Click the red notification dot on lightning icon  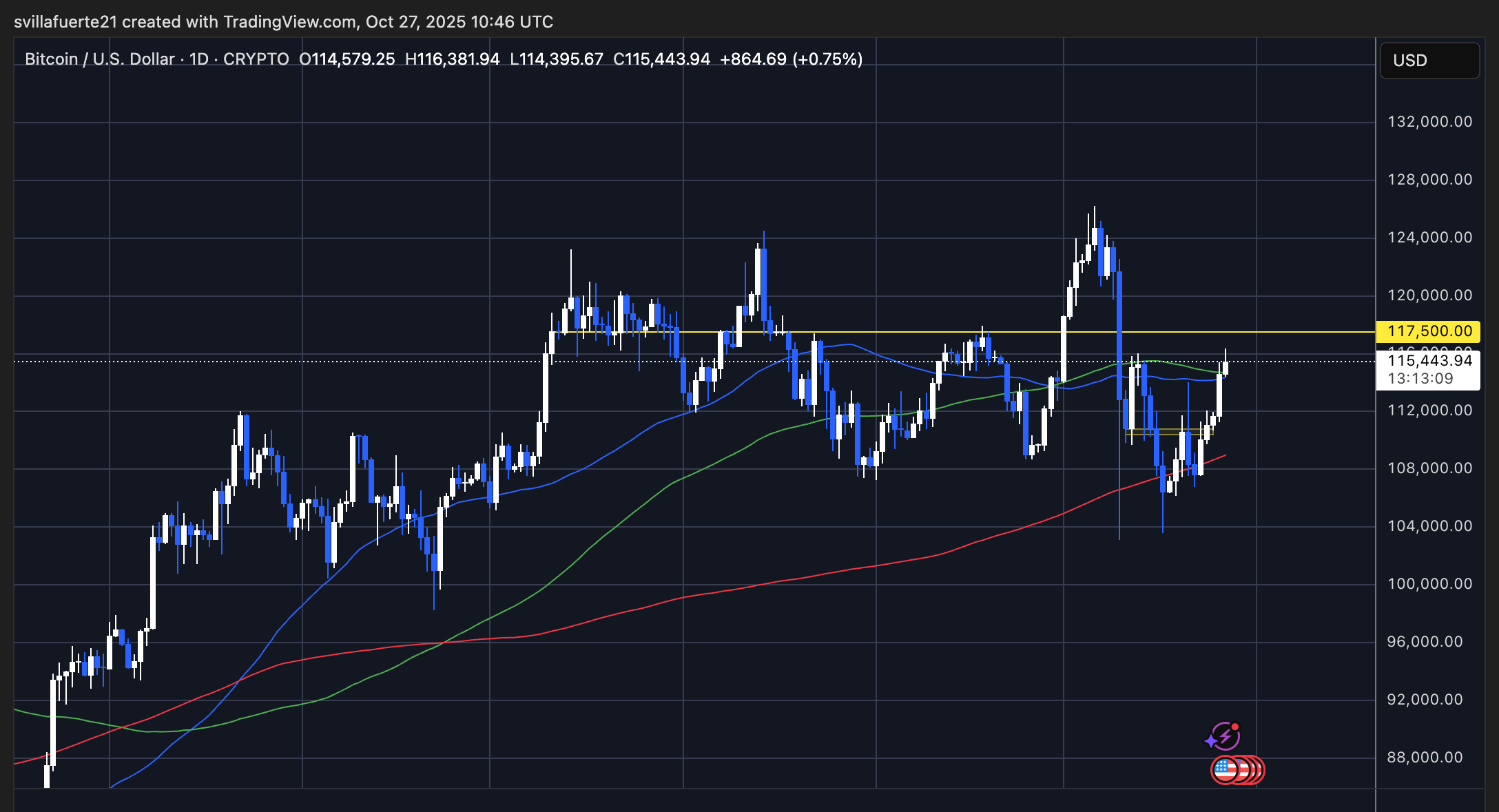coord(1235,727)
